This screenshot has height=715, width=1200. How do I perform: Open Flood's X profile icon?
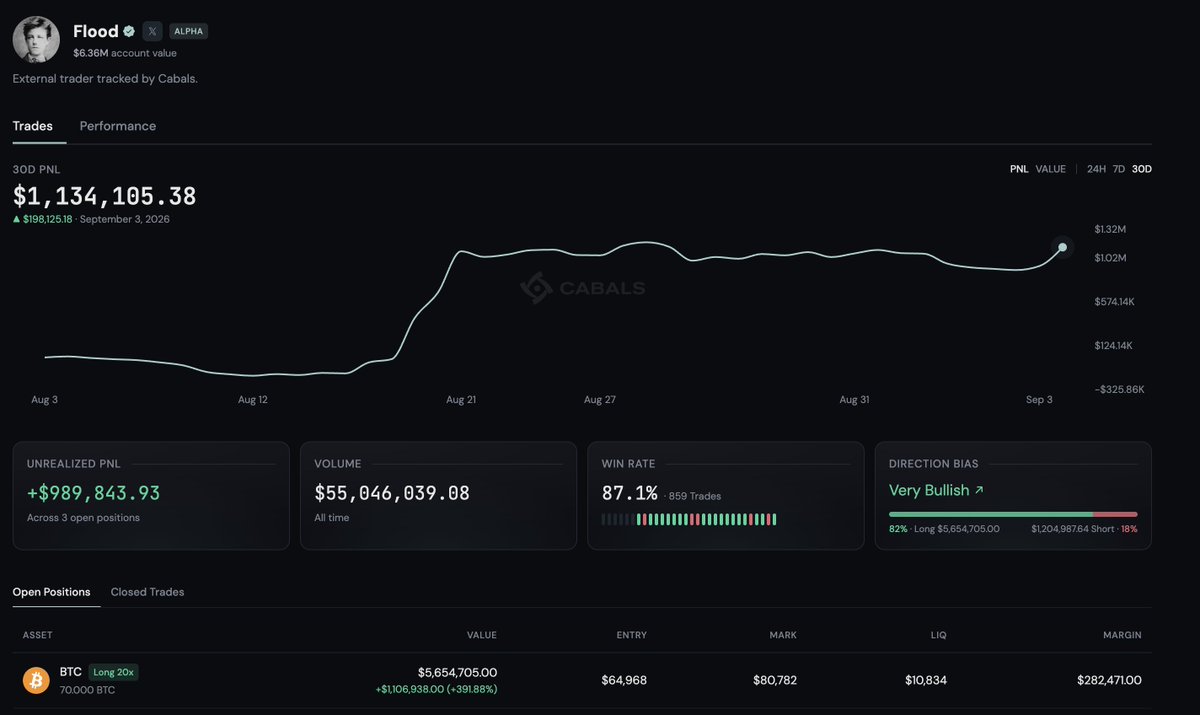(x=152, y=31)
